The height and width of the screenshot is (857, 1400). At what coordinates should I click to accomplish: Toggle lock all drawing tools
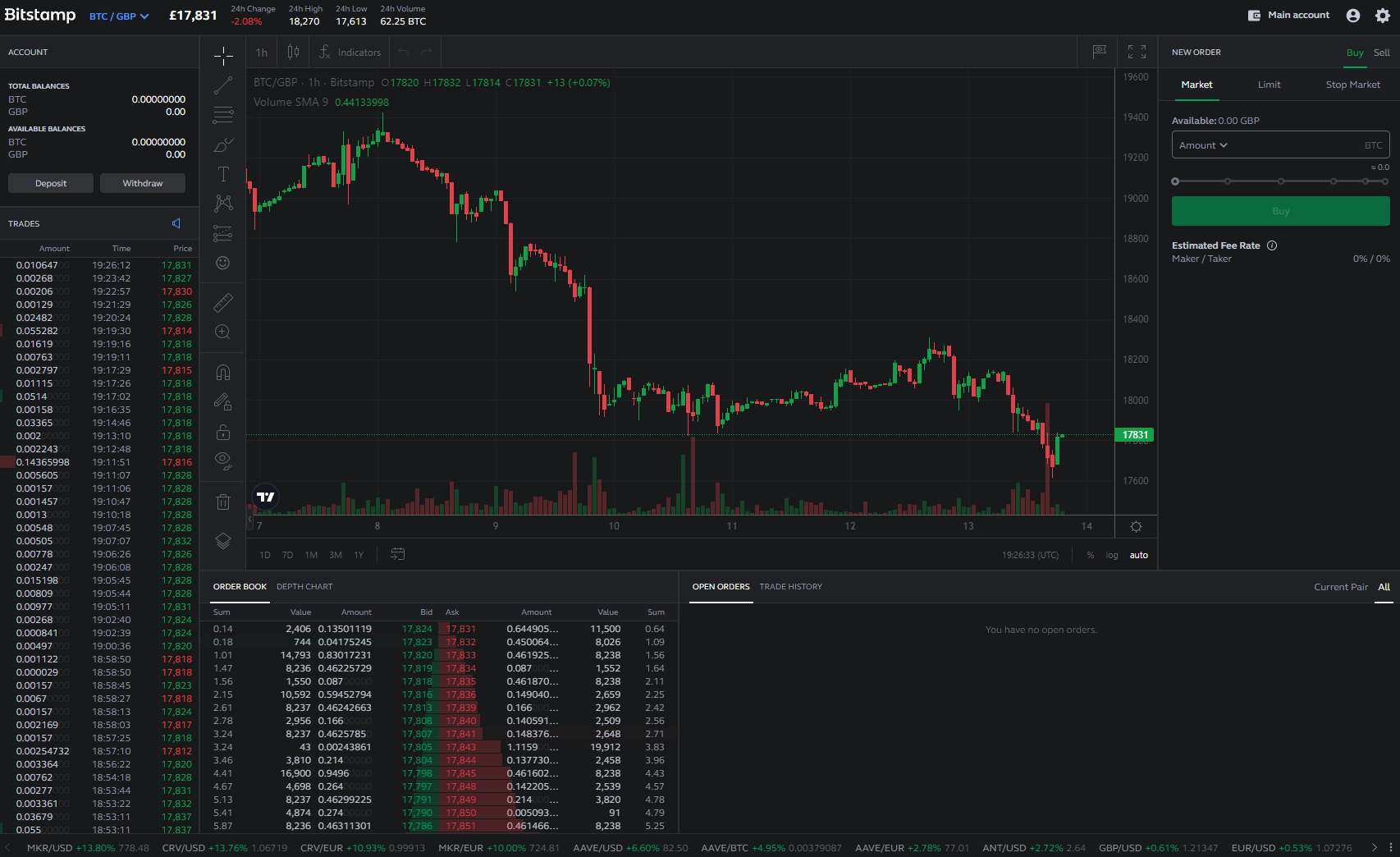pos(223,432)
